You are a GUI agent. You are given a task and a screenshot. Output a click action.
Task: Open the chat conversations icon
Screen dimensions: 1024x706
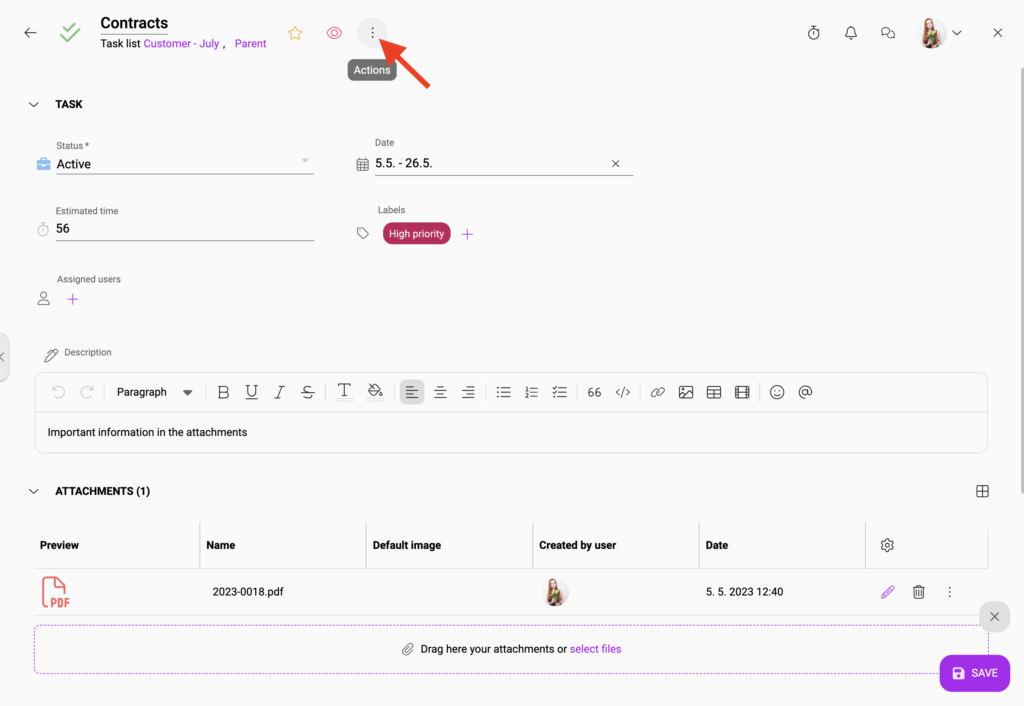(x=887, y=32)
